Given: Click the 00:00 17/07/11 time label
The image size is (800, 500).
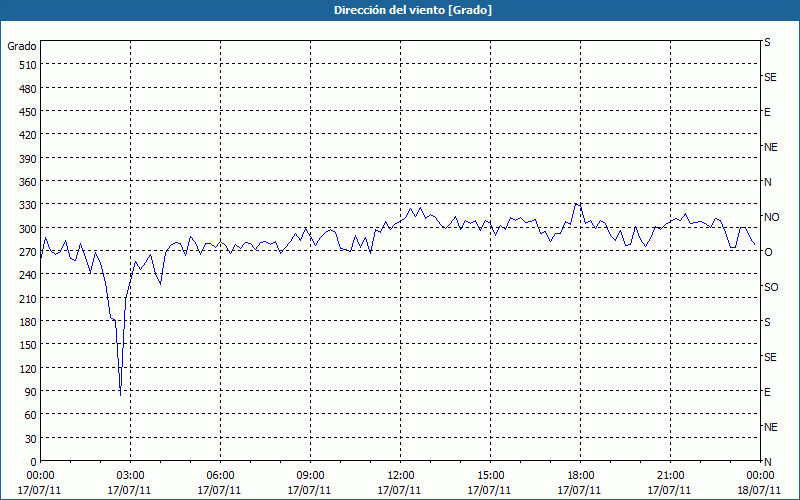Looking at the screenshot, I should (40, 483).
